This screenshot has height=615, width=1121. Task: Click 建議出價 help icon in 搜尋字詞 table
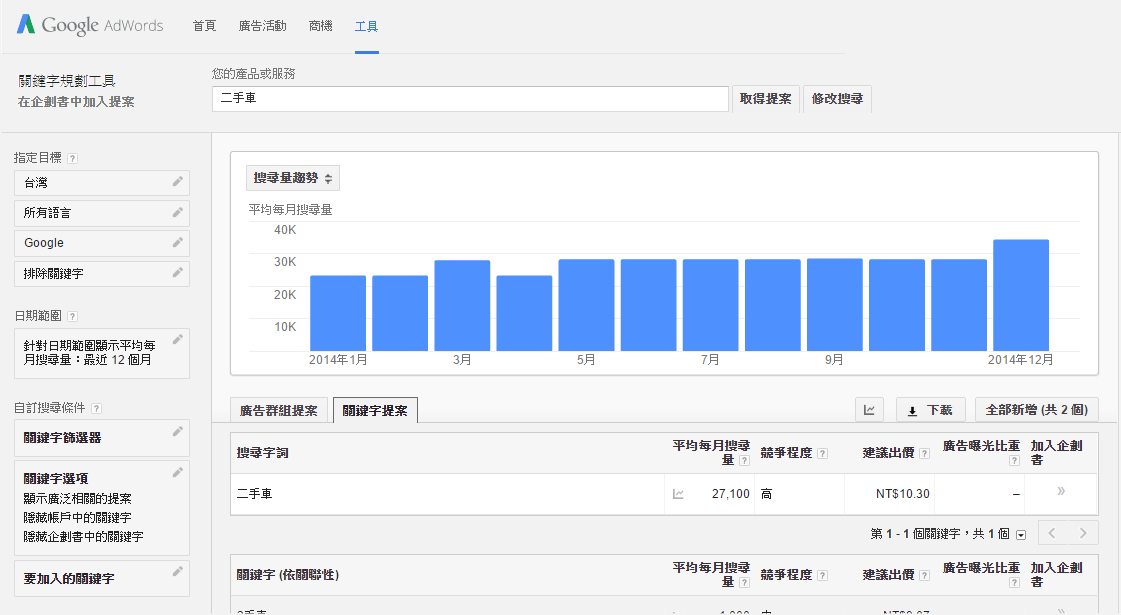coord(924,453)
